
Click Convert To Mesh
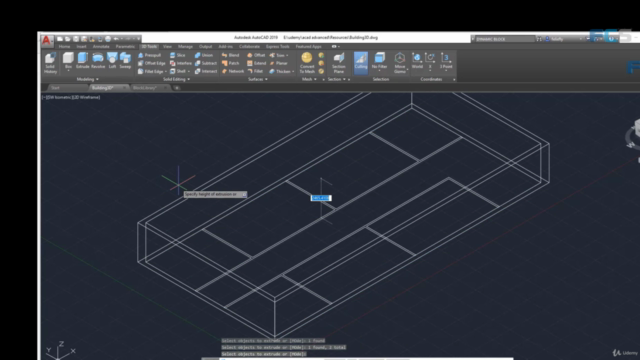[307, 63]
